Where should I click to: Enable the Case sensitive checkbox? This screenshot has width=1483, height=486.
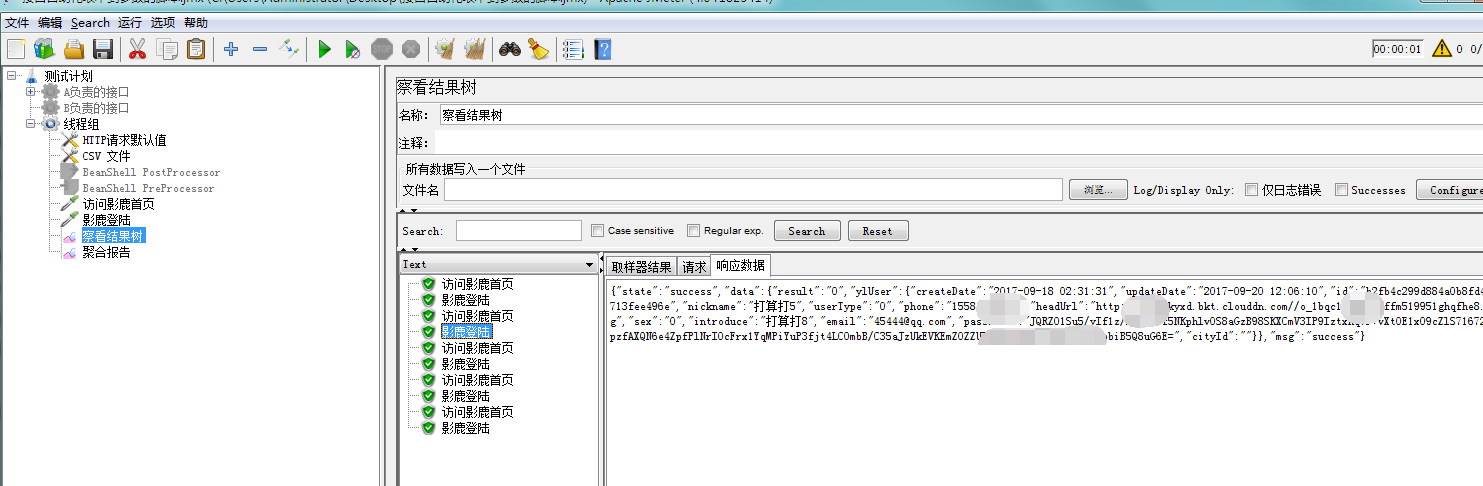click(598, 231)
